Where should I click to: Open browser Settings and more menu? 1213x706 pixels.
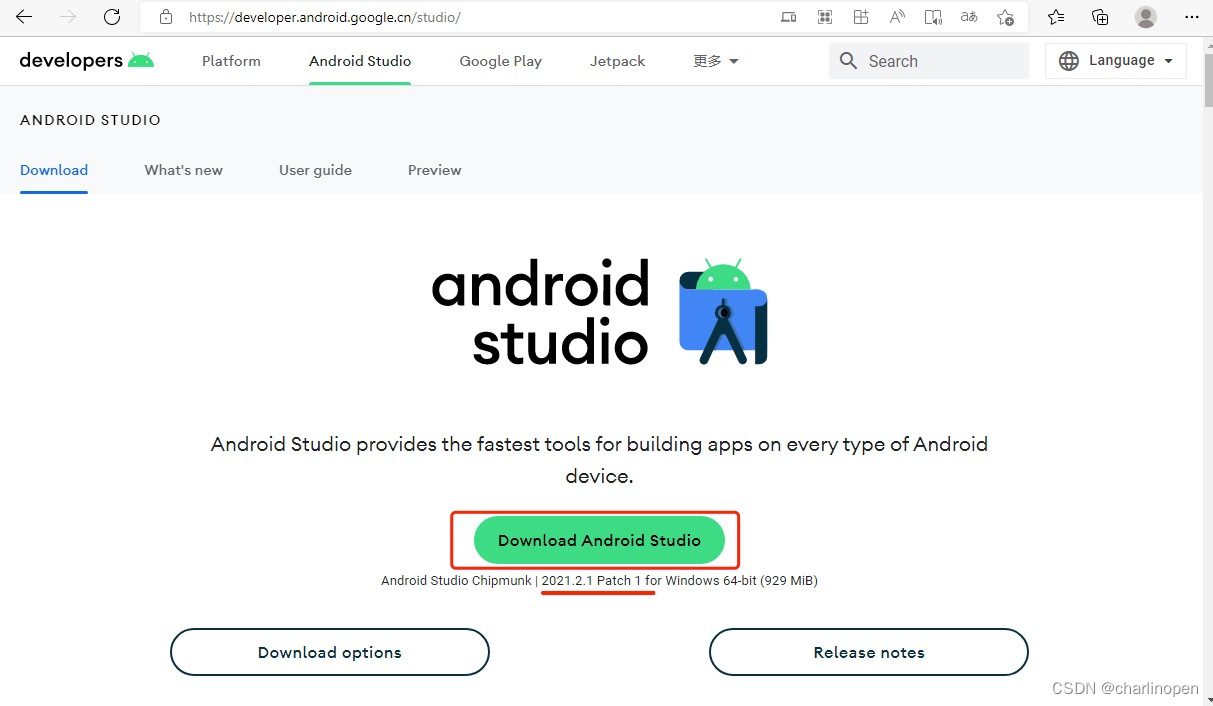point(1191,17)
